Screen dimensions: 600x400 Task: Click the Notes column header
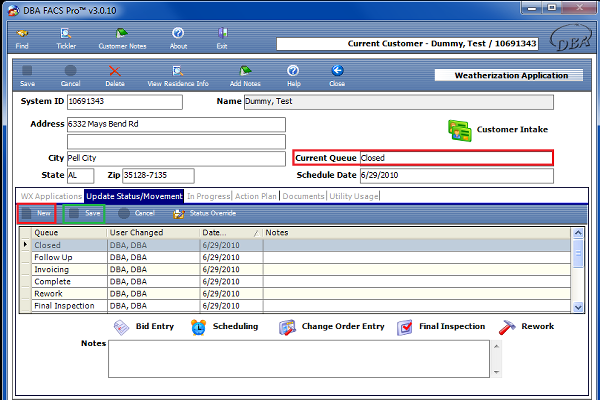point(417,233)
